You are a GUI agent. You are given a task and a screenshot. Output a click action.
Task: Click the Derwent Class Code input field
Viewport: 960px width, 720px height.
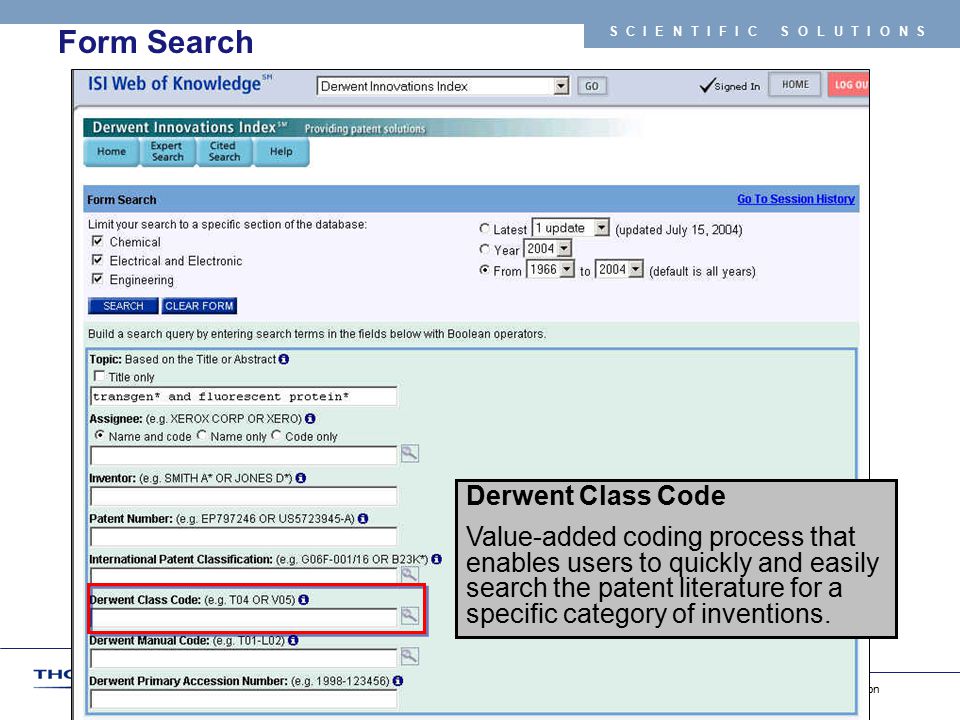[244, 618]
